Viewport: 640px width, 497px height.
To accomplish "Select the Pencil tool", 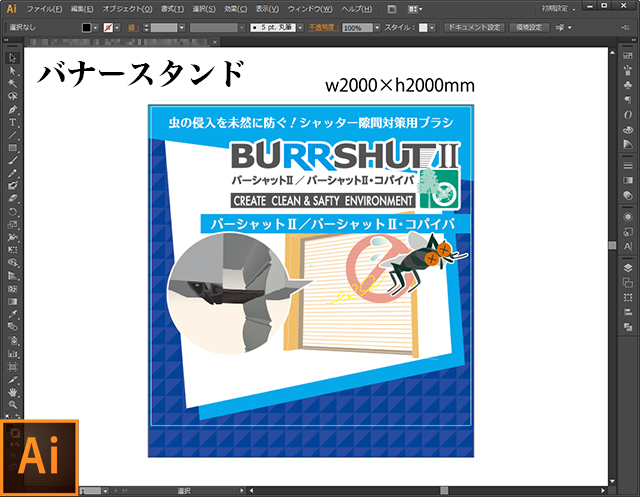I will pos(12,173).
